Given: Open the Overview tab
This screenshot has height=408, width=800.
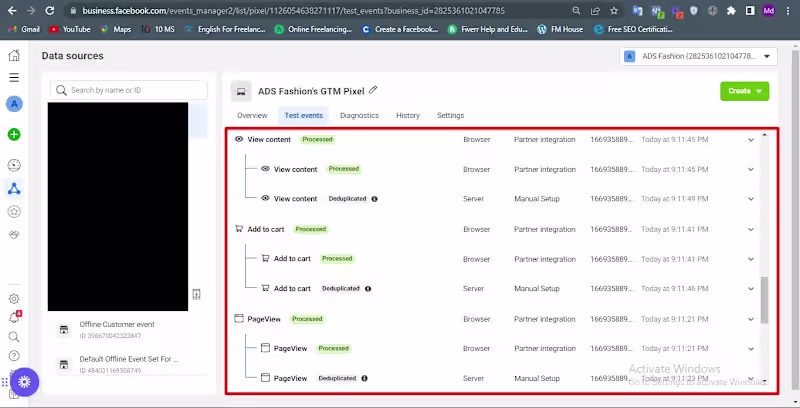Looking at the screenshot, I should click(252, 116).
